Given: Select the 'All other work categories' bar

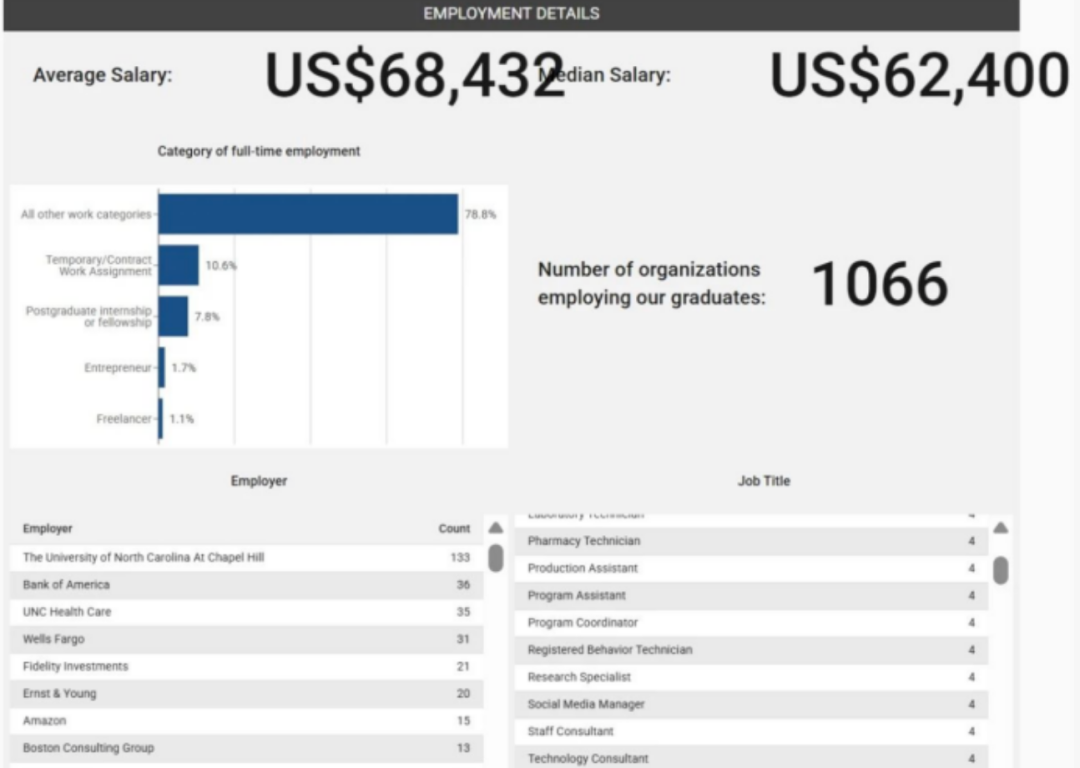Looking at the screenshot, I should pyautogui.click(x=308, y=214).
